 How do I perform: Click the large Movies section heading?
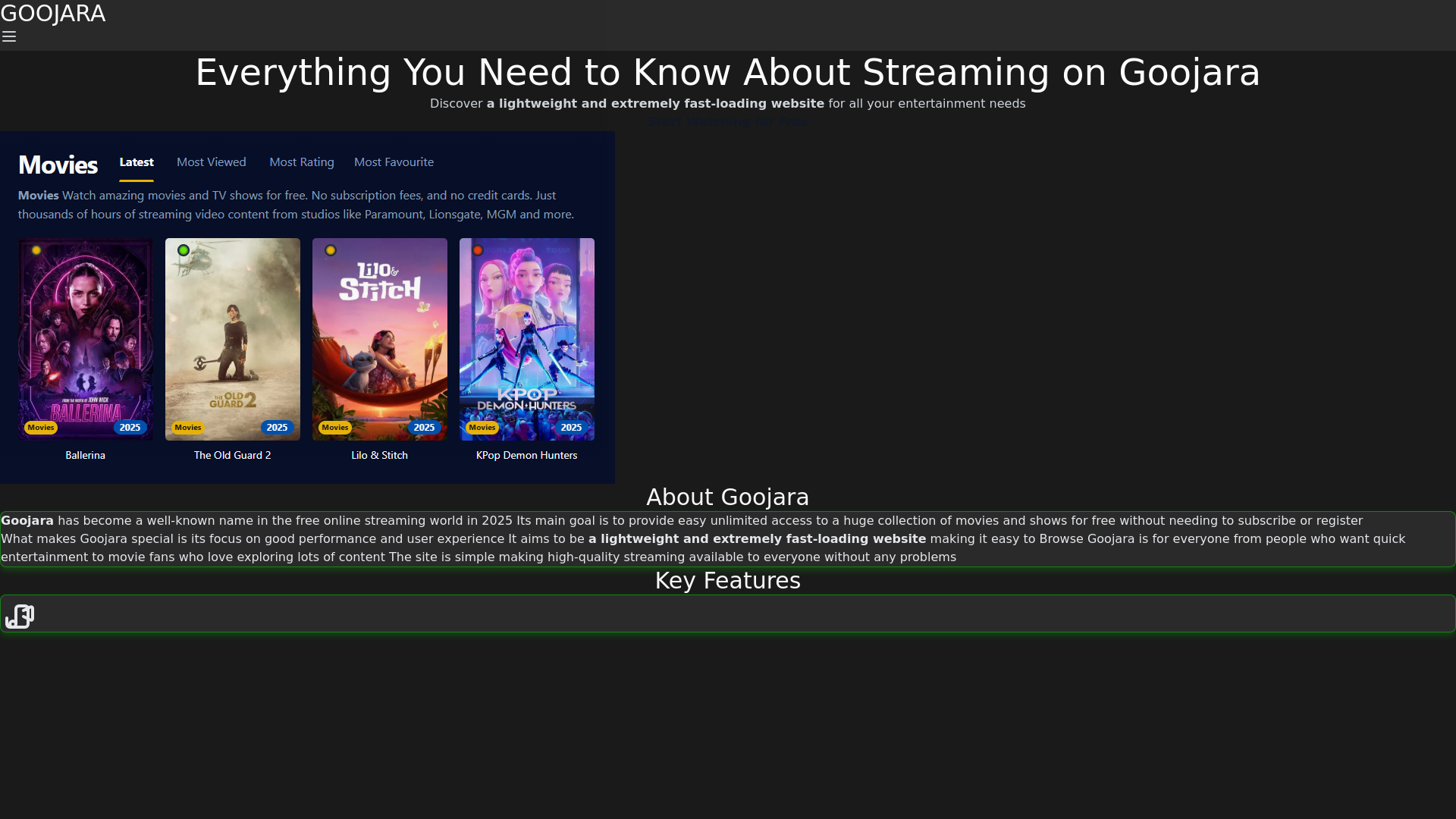pyautogui.click(x=58, y=165)
